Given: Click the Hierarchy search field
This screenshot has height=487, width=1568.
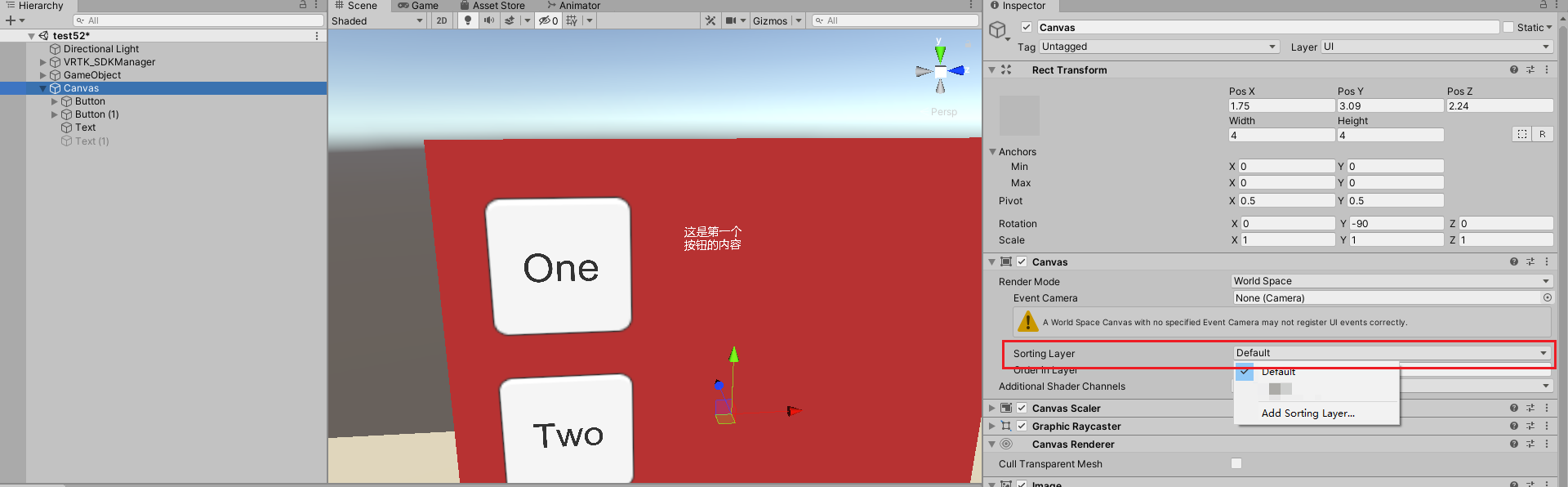Looking at the screenshot, I should coord(198,20).
